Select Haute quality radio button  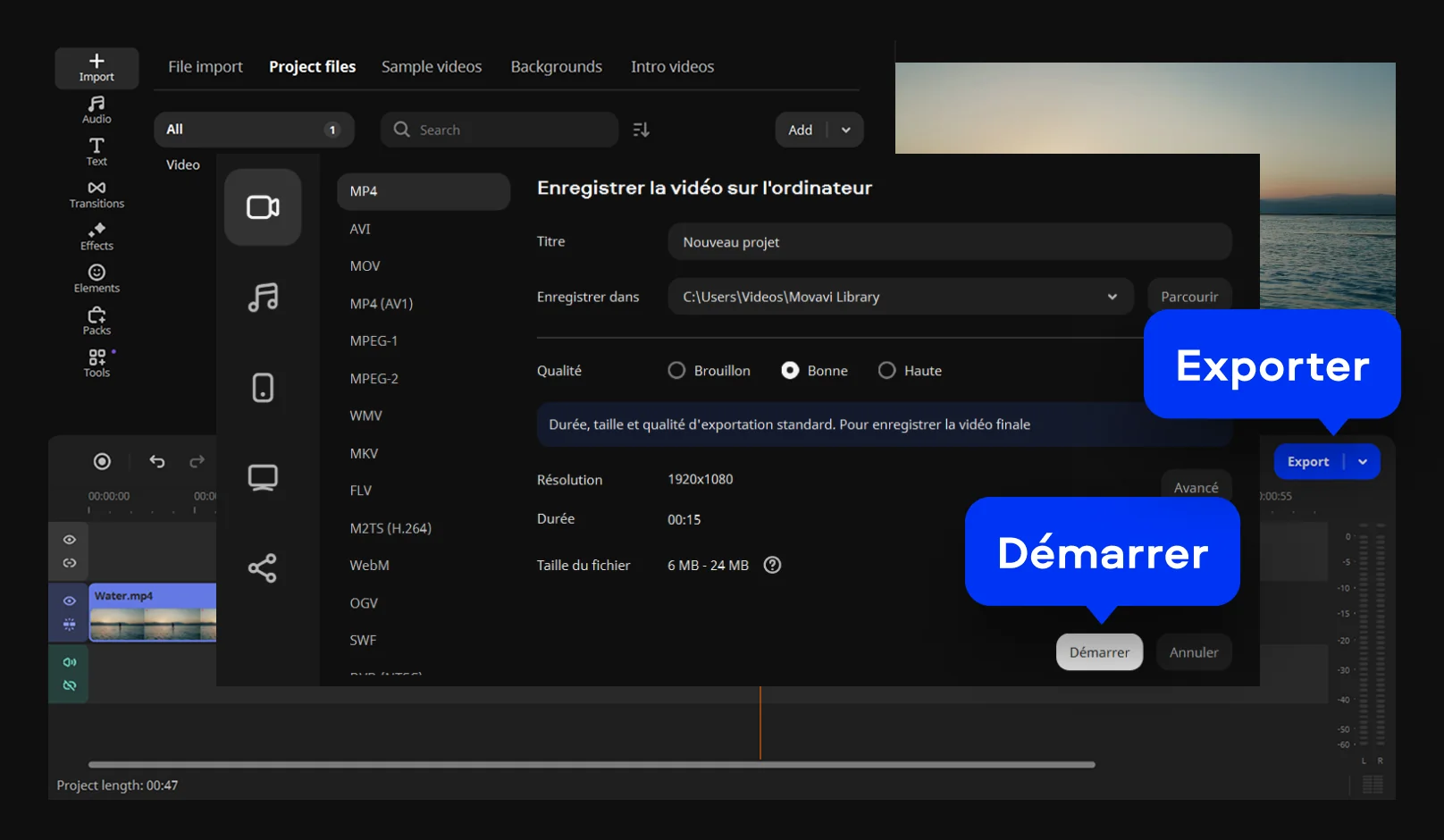pos(886,371)
